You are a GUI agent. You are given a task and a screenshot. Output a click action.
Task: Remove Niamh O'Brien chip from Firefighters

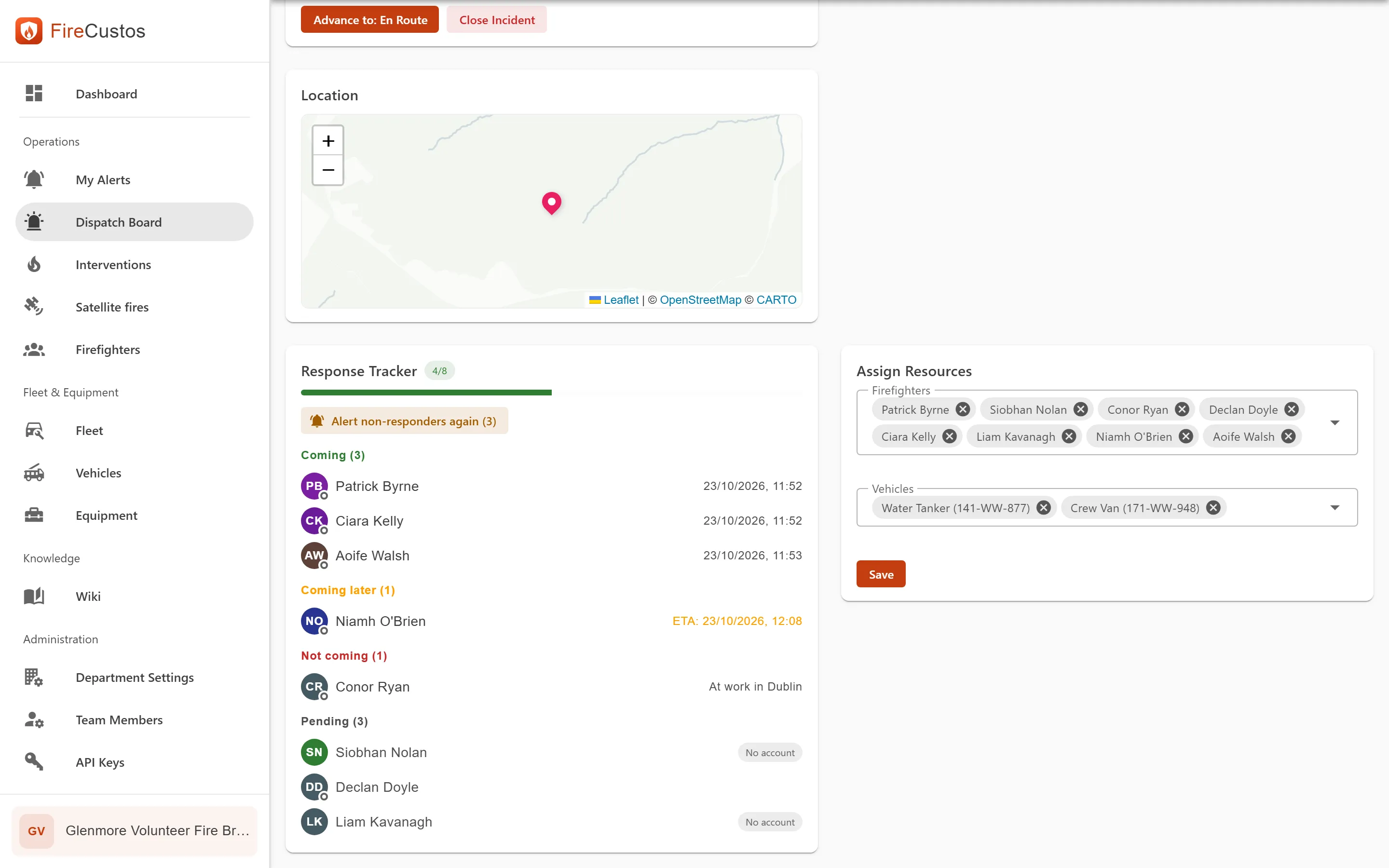[x=1186, y=436]
